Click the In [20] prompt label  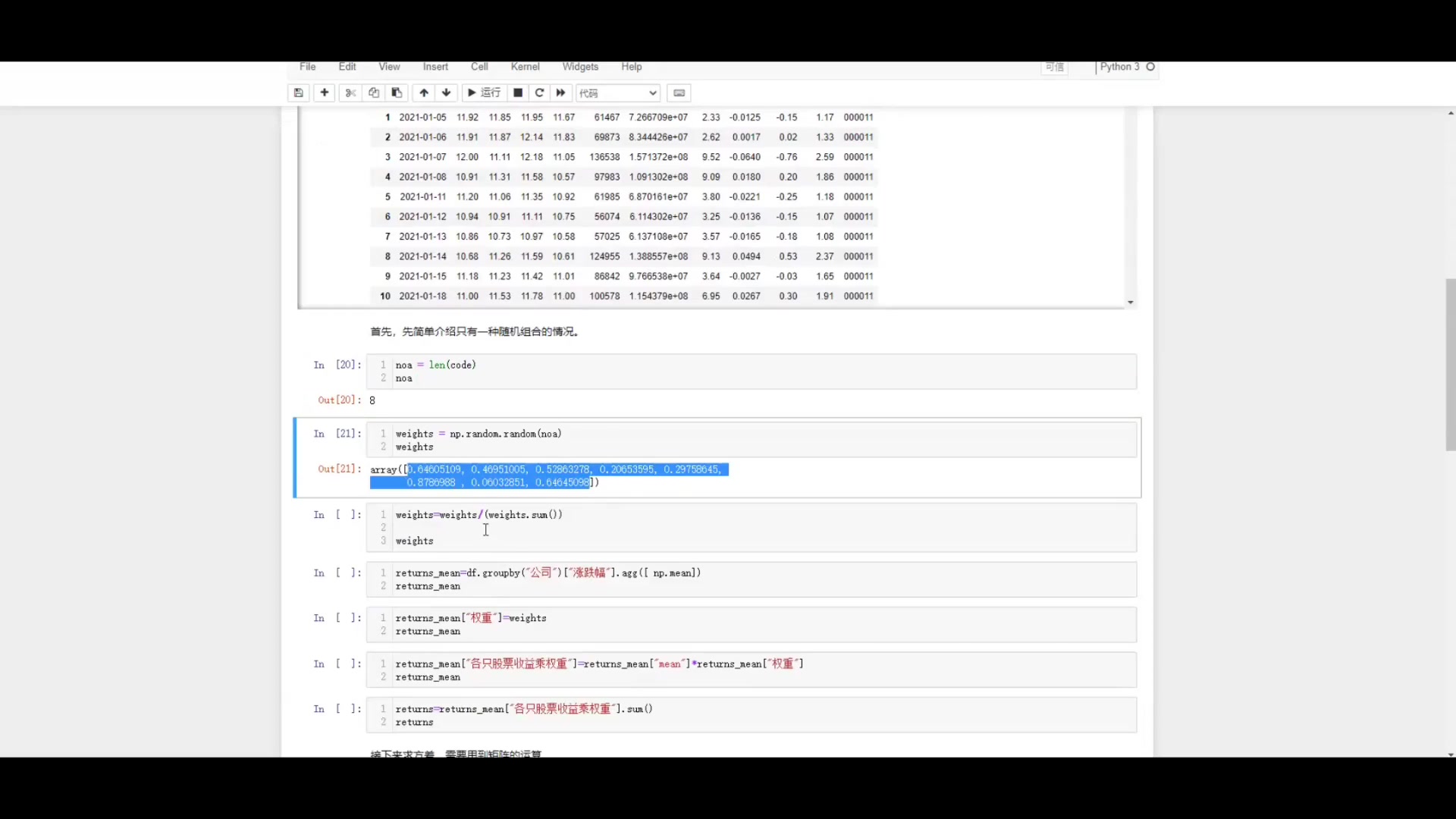click(337, 365)
